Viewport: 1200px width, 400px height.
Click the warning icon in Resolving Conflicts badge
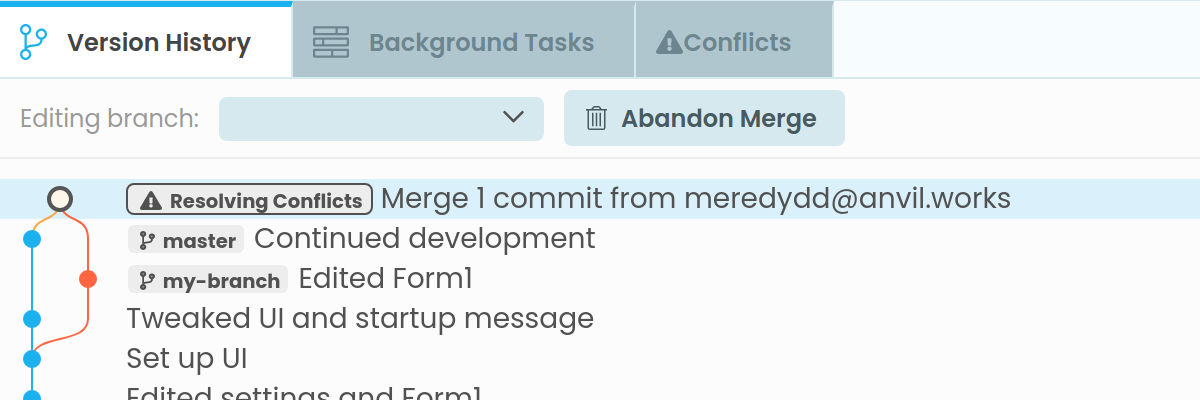click(150, 201)
